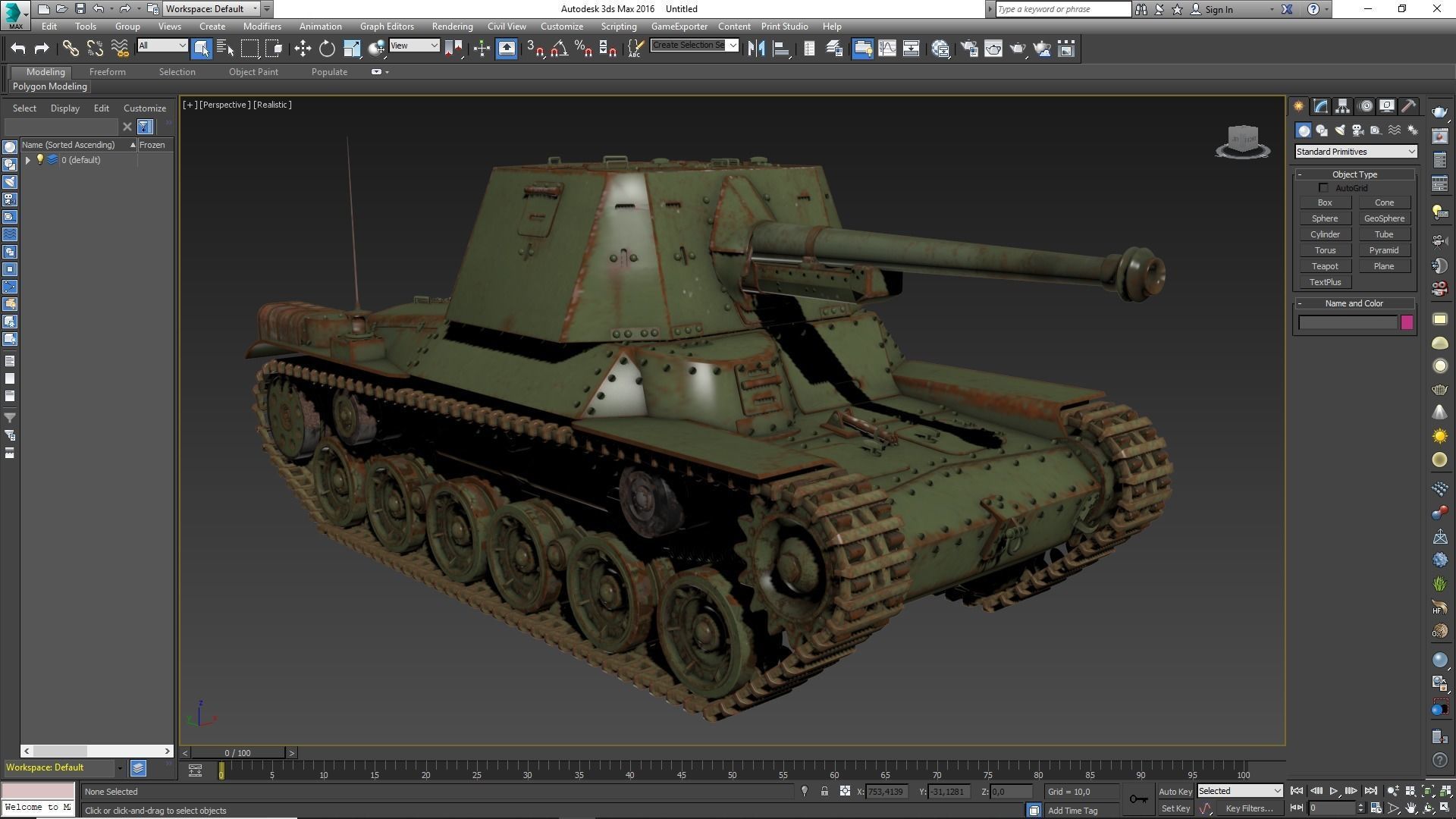
Task: Click the Sphere primitive button
Action: [x=1325, y=218]
